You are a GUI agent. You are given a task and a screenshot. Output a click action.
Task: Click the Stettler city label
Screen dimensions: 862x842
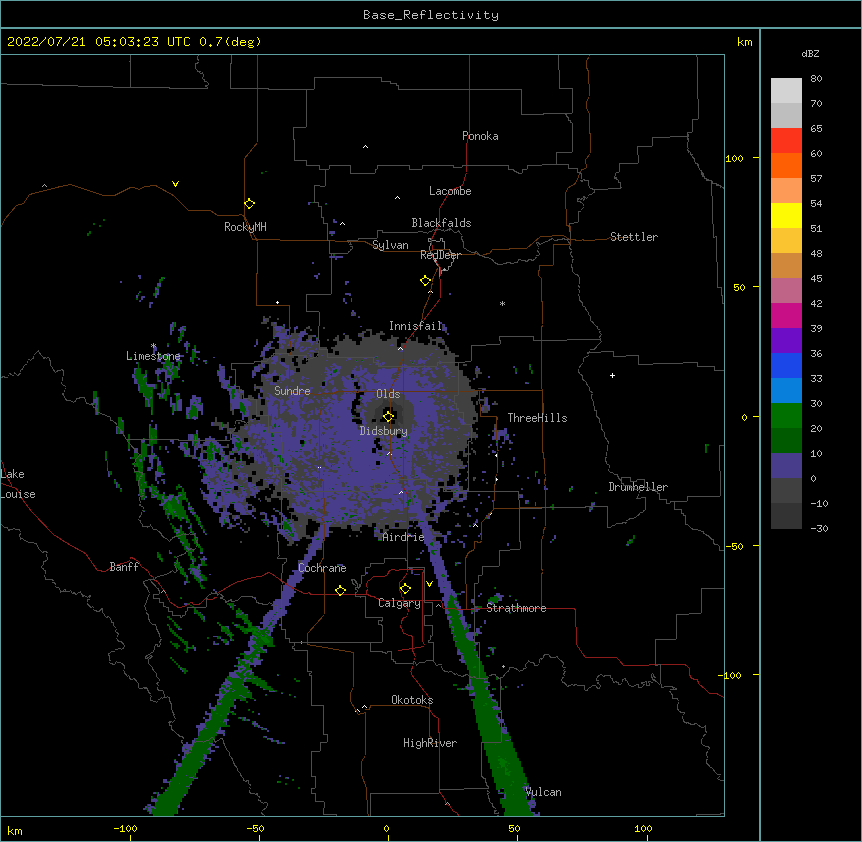tap(634, 237)
